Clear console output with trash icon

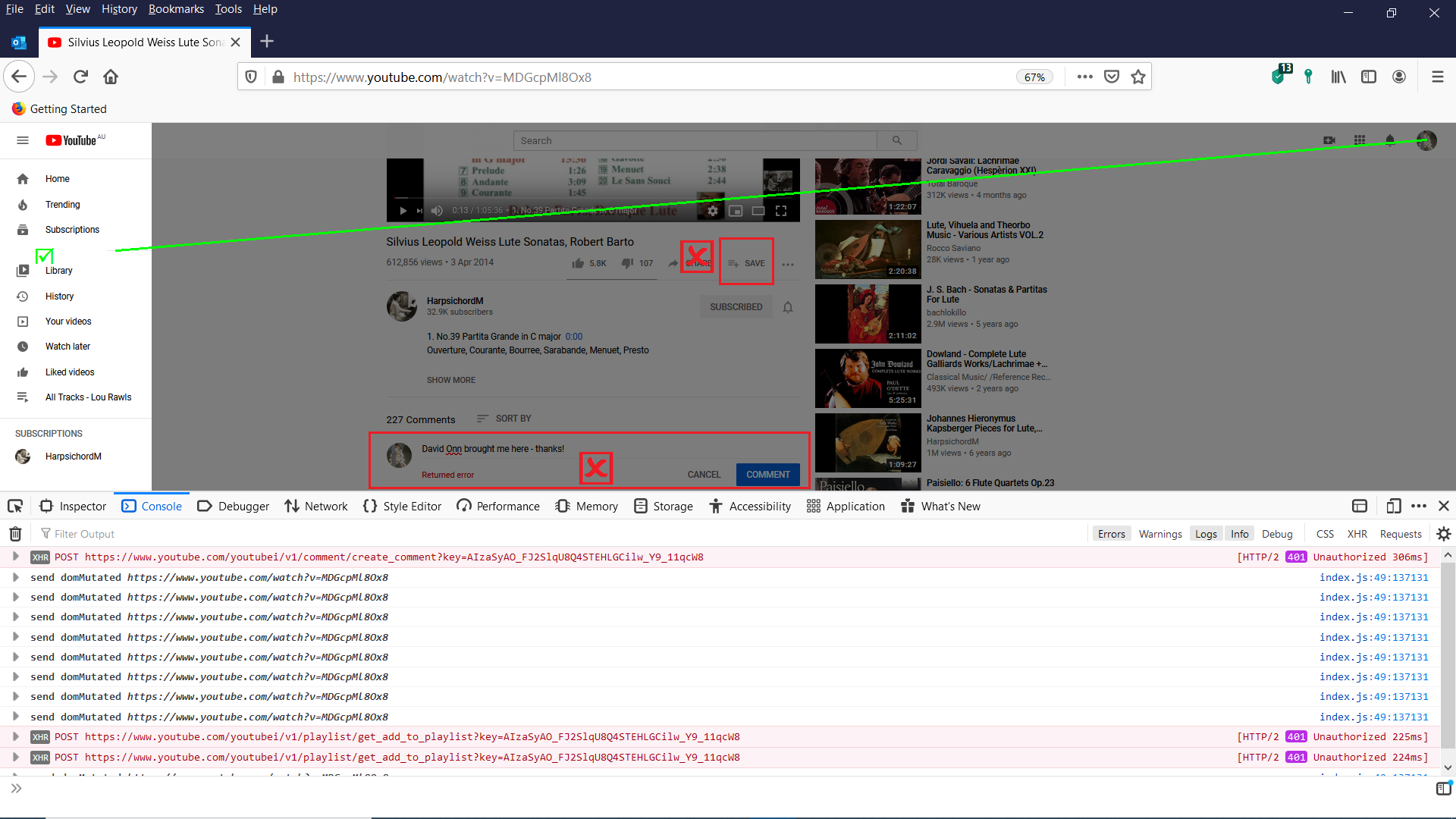point(15,534)
